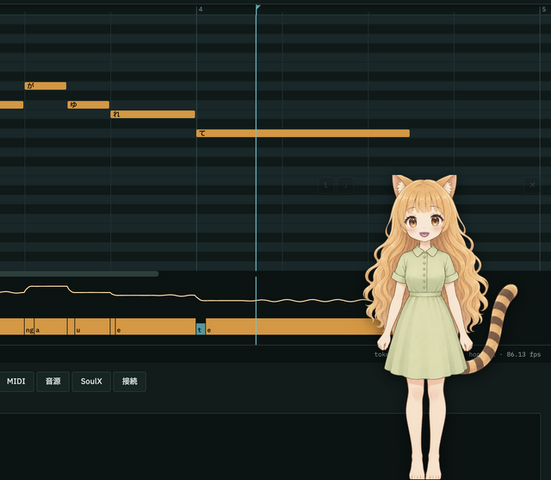Viewport: 551px width, 480px height.
Task: Click the faint X close button on the character overlay
Action: [532, 185]
